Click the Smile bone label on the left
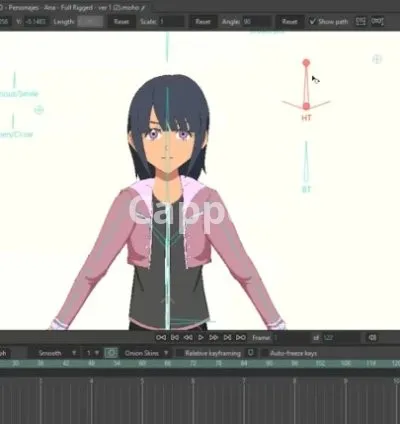 [19, 94]
